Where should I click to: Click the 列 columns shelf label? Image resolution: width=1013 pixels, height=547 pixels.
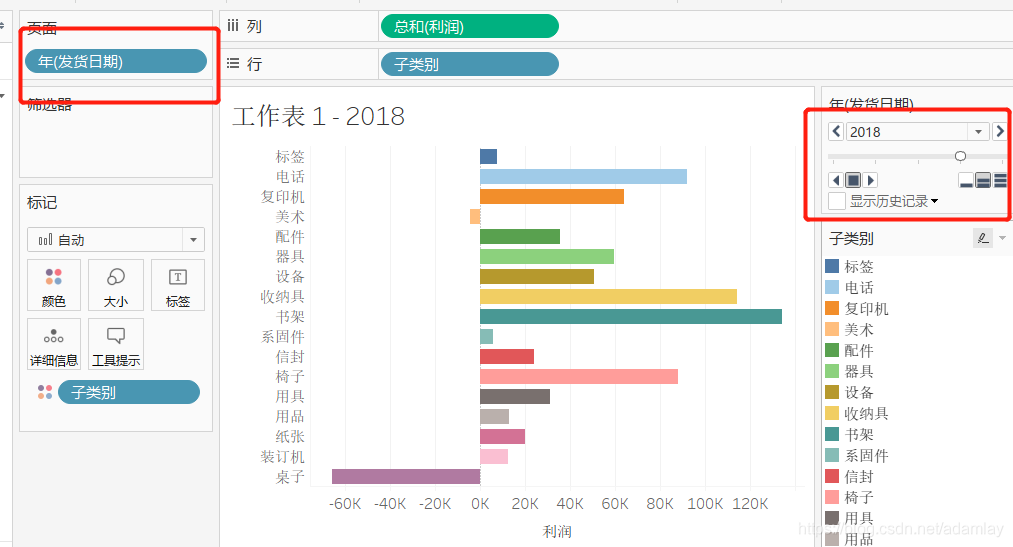click(x=254, y=26)
